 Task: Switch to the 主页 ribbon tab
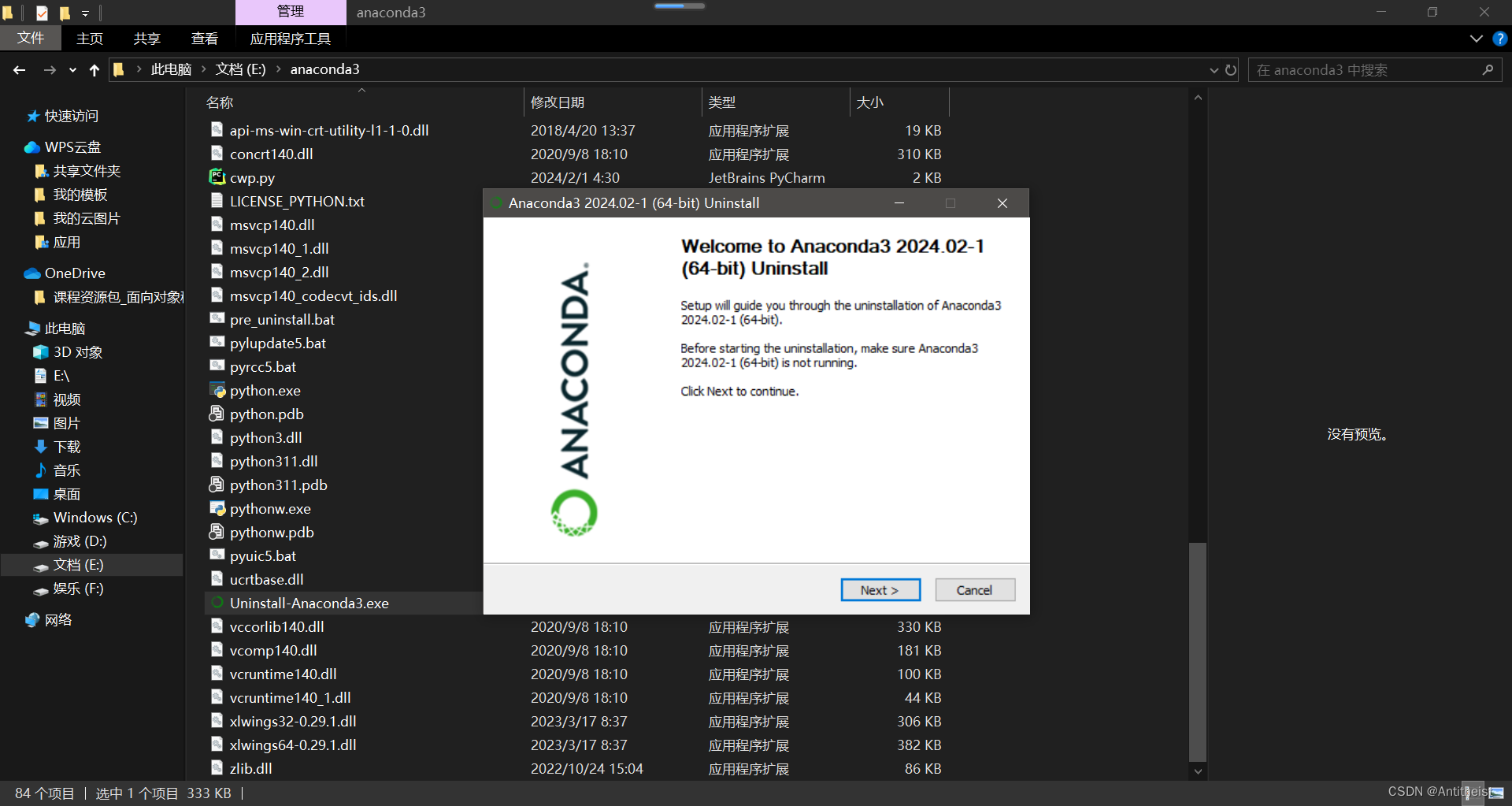(89, 38)
